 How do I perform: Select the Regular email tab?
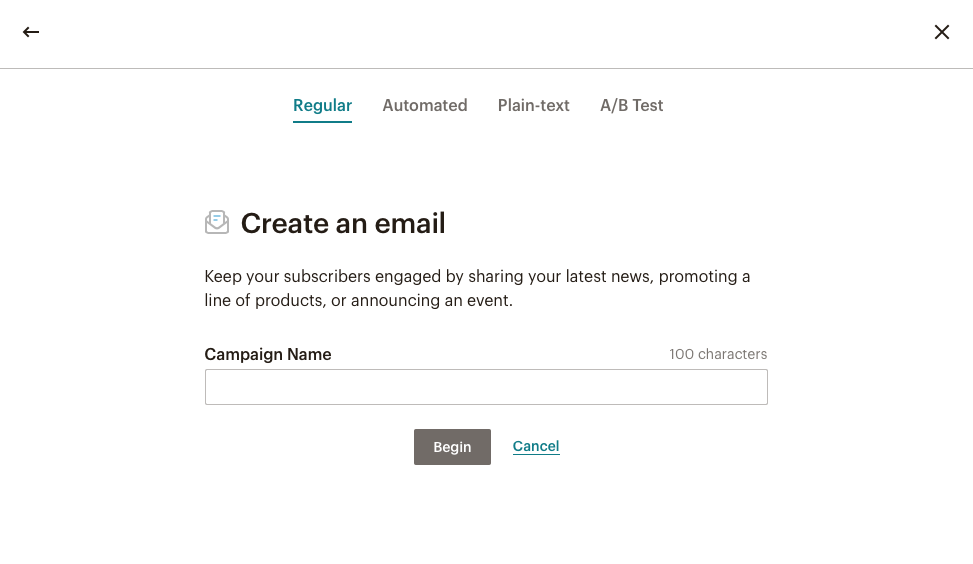[322, 105]
